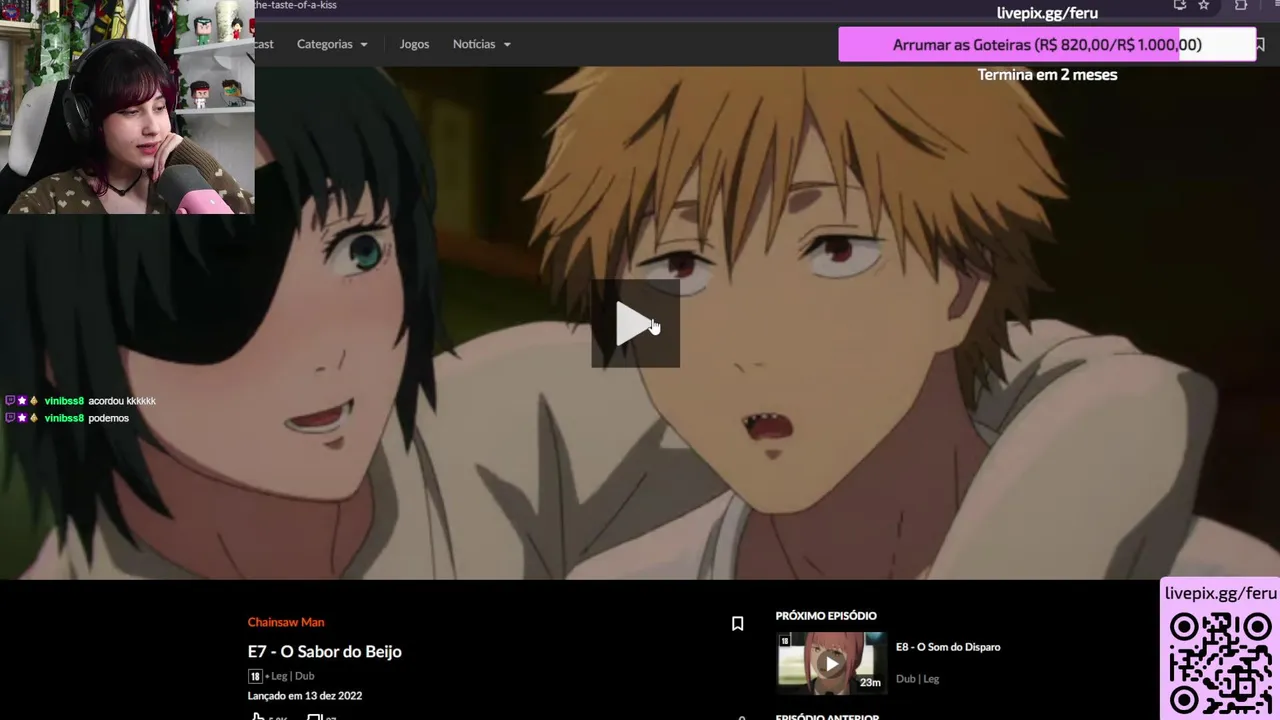Click the age rating 18 badge under title
Image resolution: width=1280 pixels, height=720 pixels.
[x=255, y=676]
